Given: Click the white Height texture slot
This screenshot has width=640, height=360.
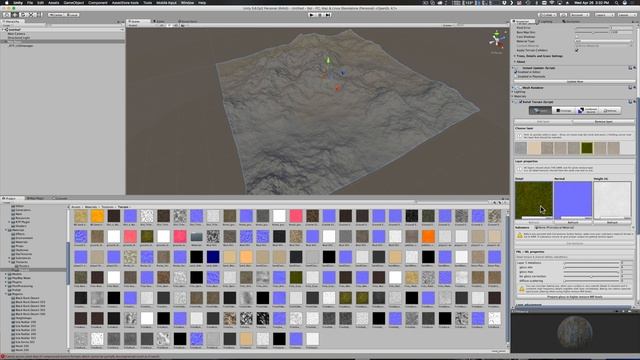Looking at the screenshot, I should 612,200.
